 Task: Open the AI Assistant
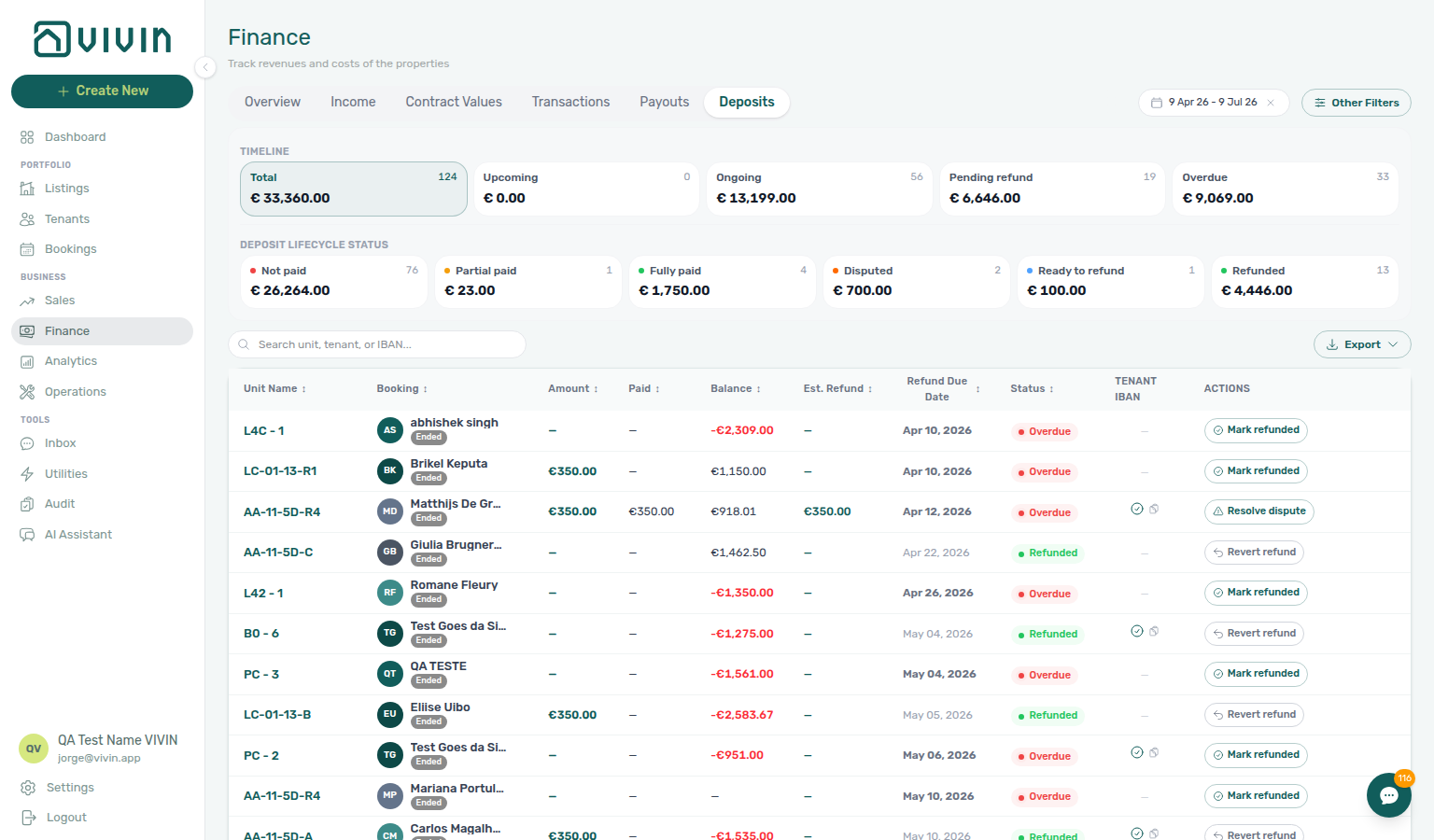(x=102, y=535)
